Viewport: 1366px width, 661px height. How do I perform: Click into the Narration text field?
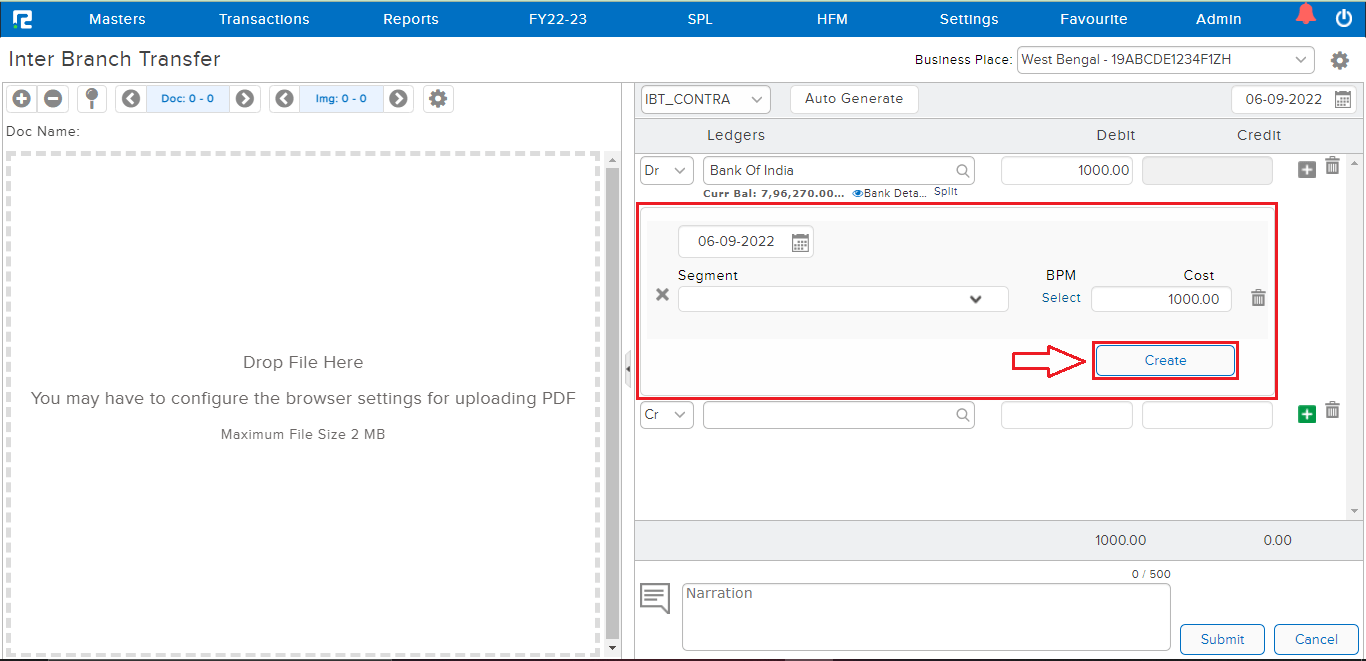point(925,616)
